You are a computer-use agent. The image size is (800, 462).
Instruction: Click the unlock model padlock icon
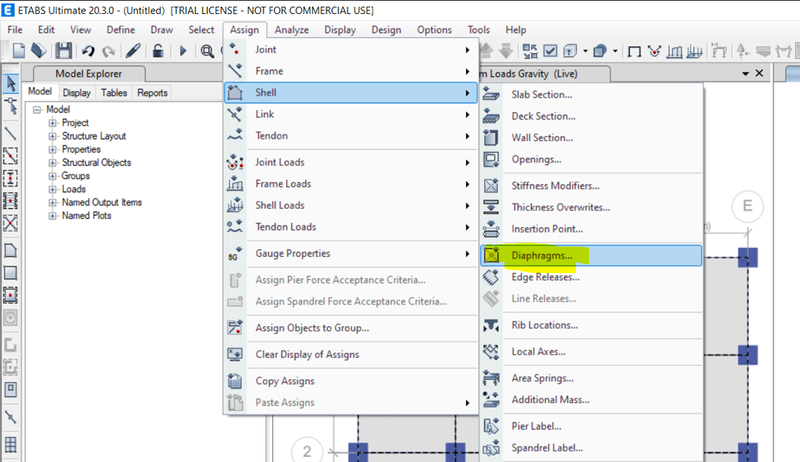click(158, 50)
